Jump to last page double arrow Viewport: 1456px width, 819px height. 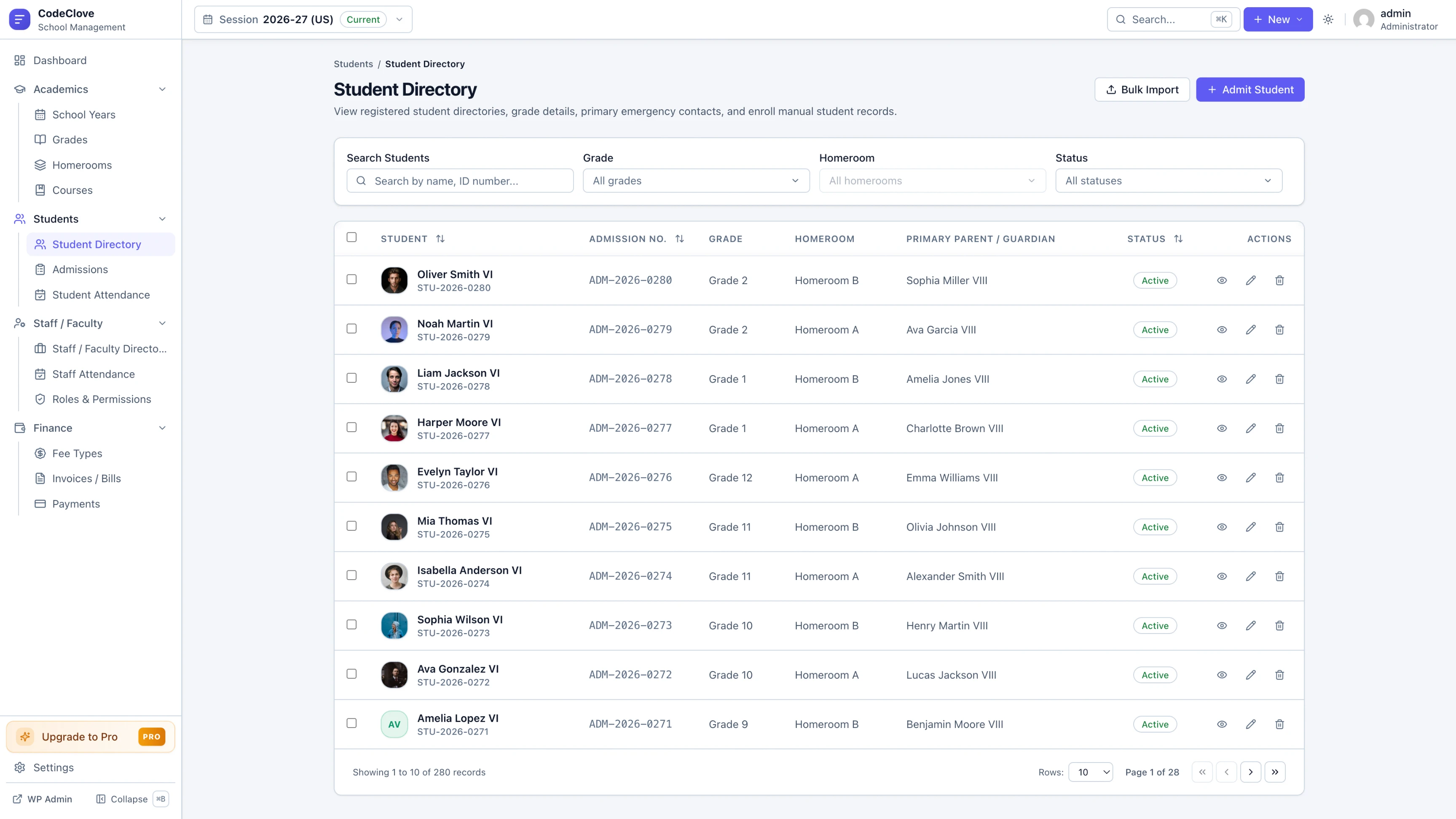click(1275, 772)
